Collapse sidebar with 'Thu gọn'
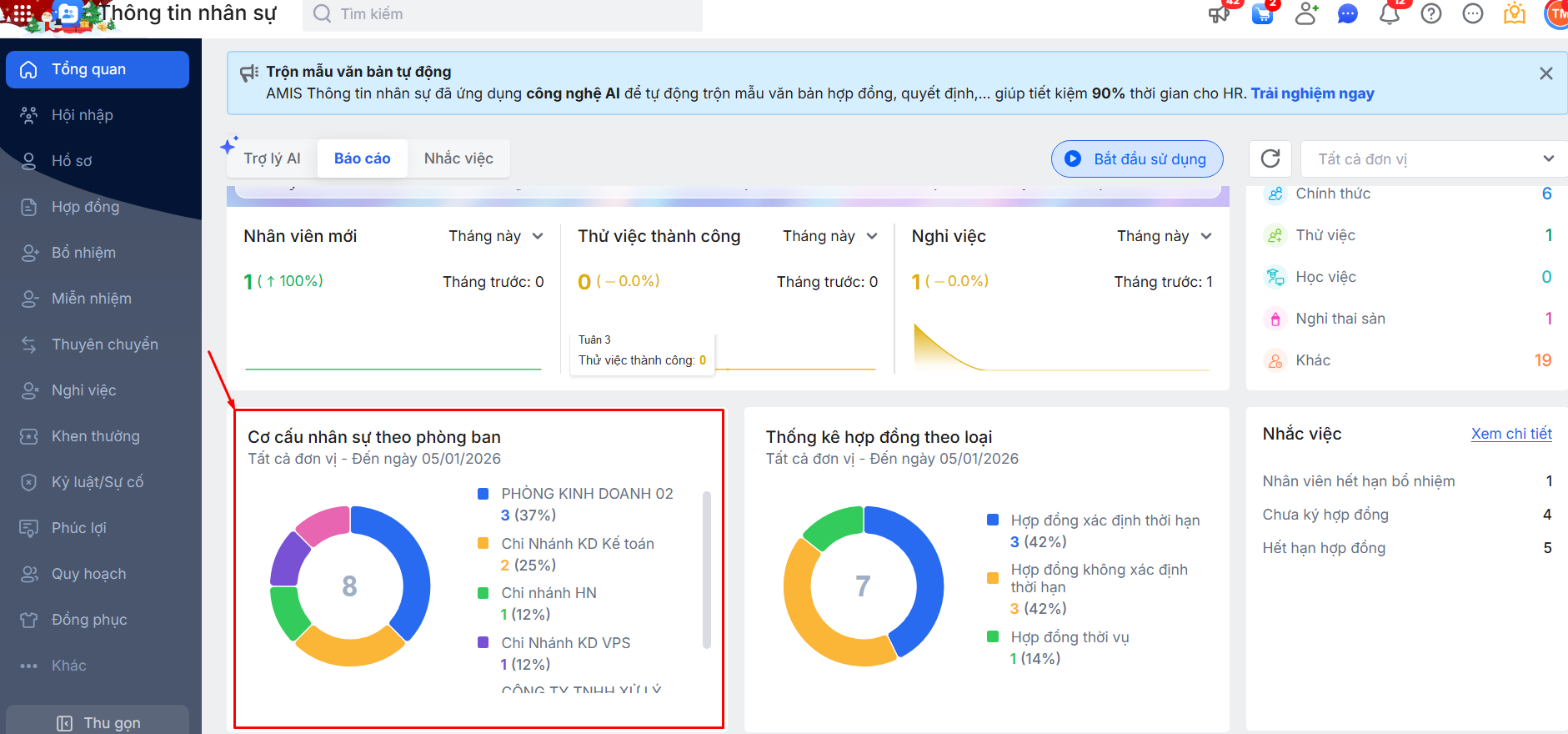The image size is (1568, 734). (x=98, y=722)
